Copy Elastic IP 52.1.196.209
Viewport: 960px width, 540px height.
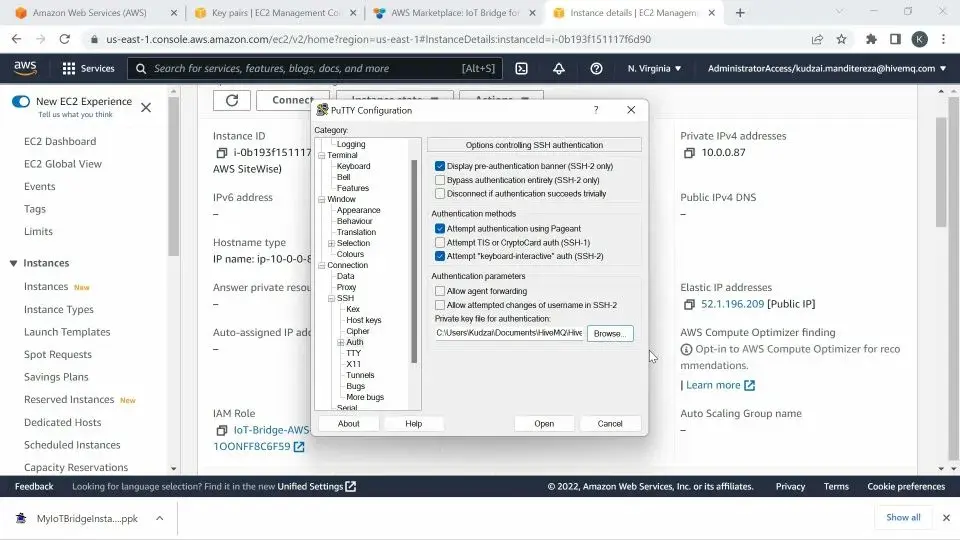tap(689, 304)
